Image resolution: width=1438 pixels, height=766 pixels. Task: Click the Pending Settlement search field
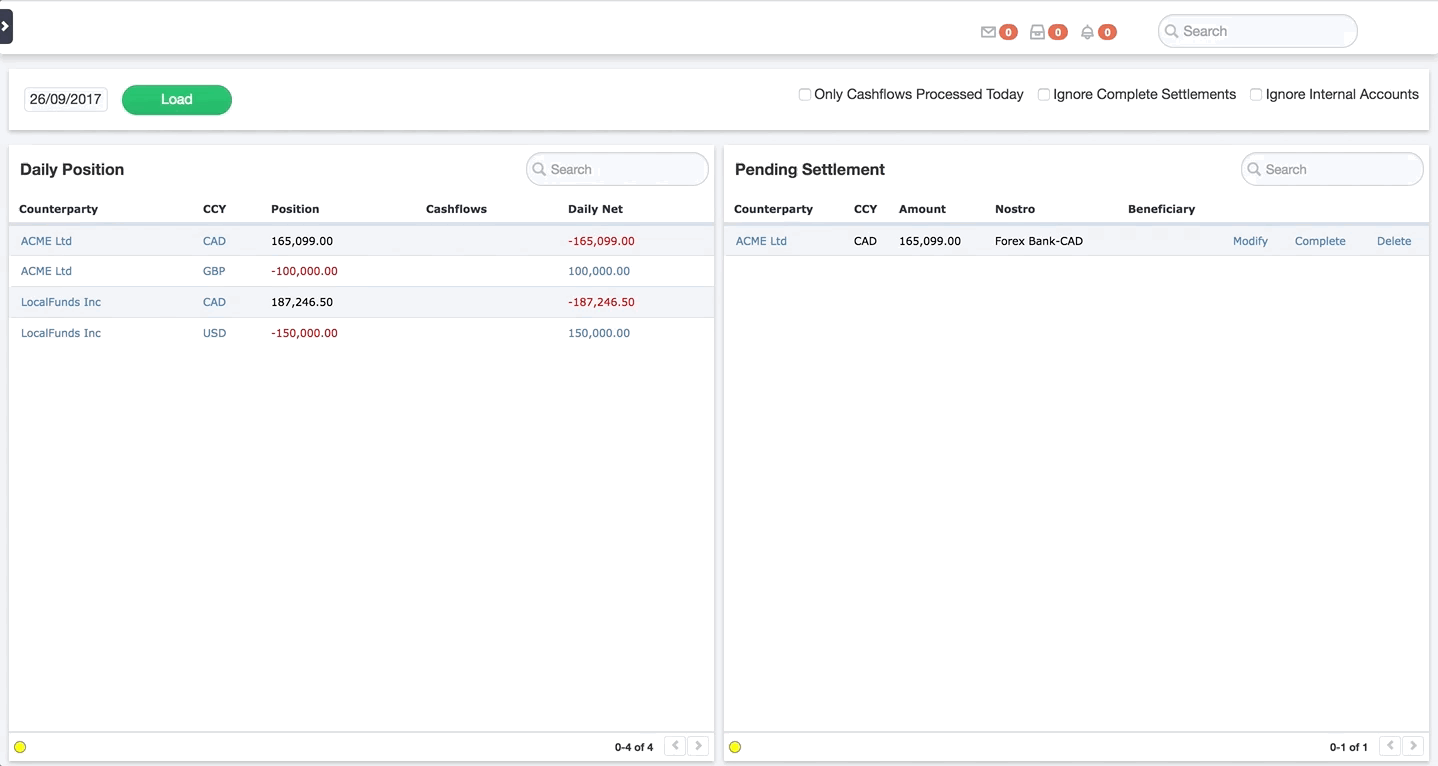(1332, 169)
